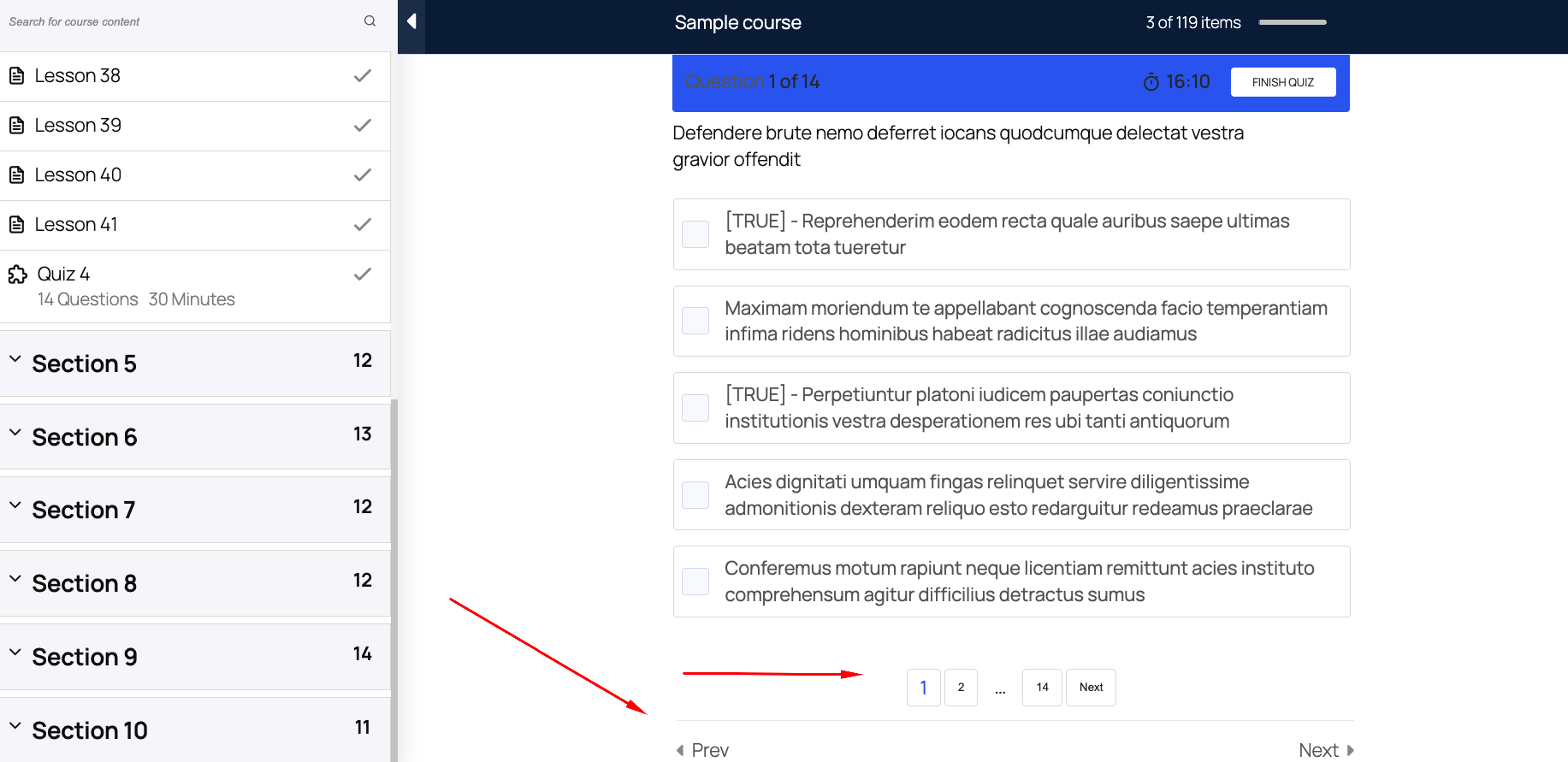
Task: Click the Question 1 of 14 header text
Action: click(x=752, y=82)
